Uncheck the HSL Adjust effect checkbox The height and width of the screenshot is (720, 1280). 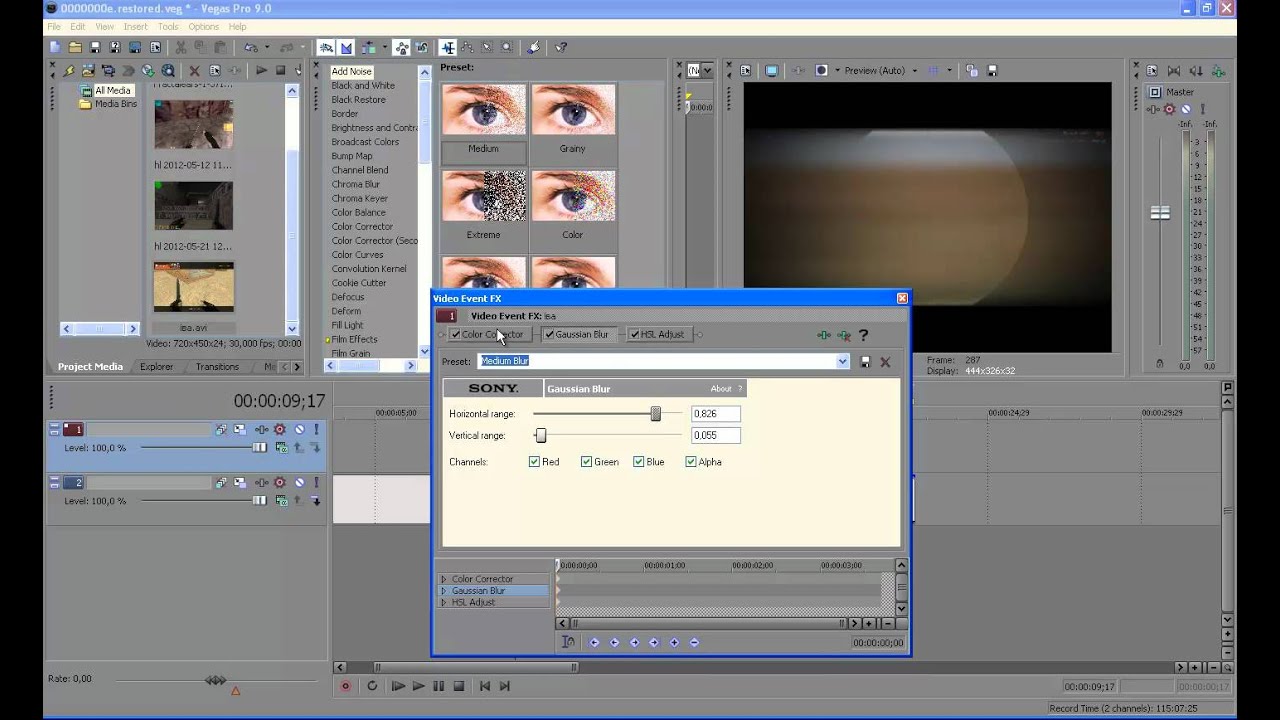[634, 335]
